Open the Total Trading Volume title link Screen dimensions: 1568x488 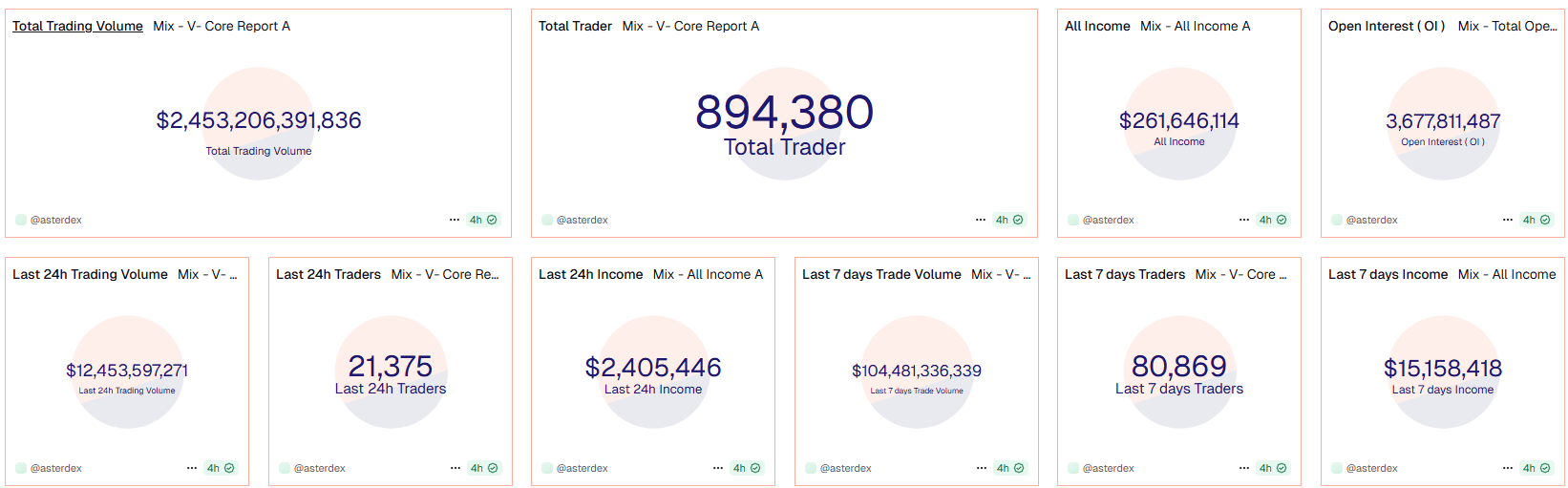click(77, 26)
